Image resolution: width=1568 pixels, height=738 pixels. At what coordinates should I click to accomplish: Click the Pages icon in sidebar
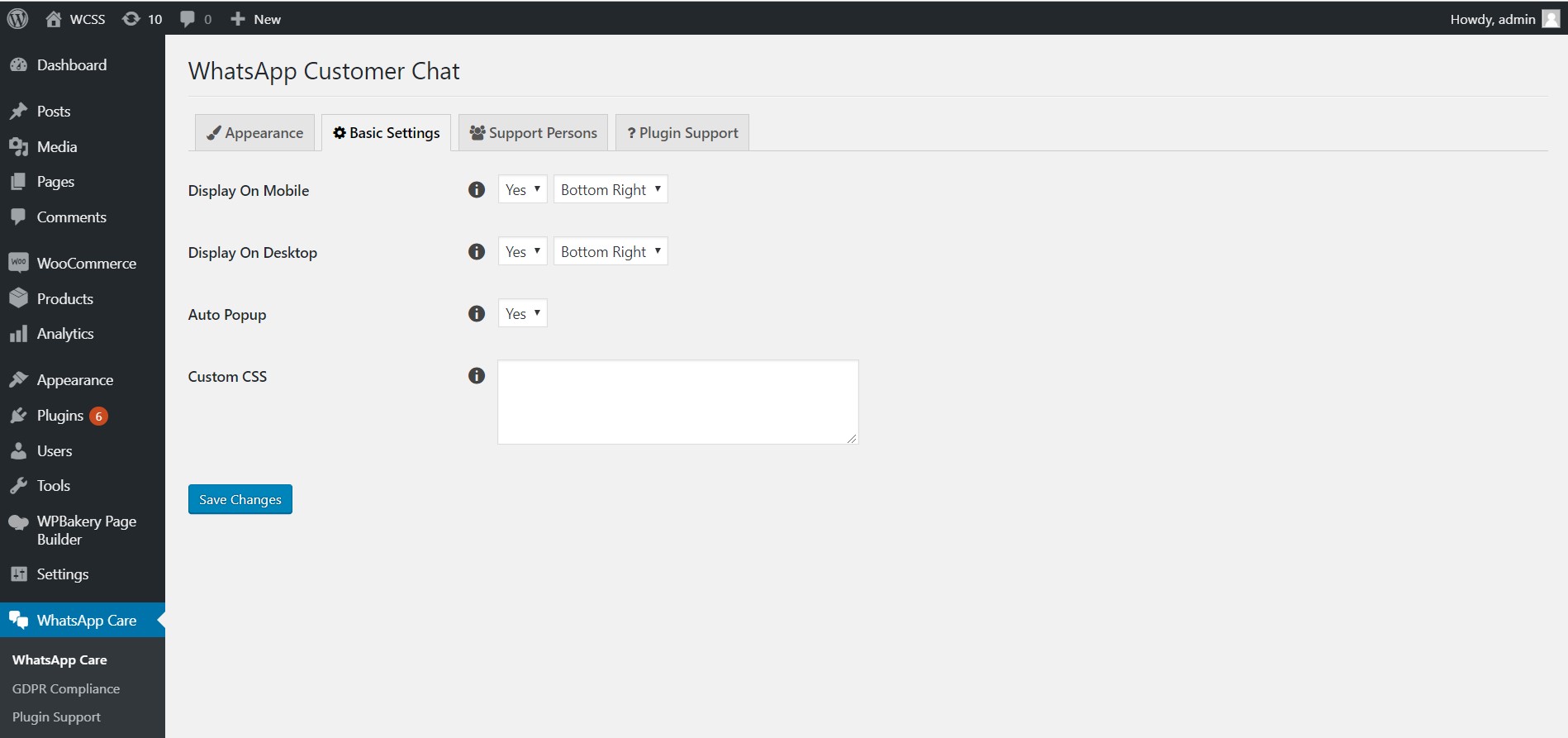pyautogui.click(x=18, y=182)
